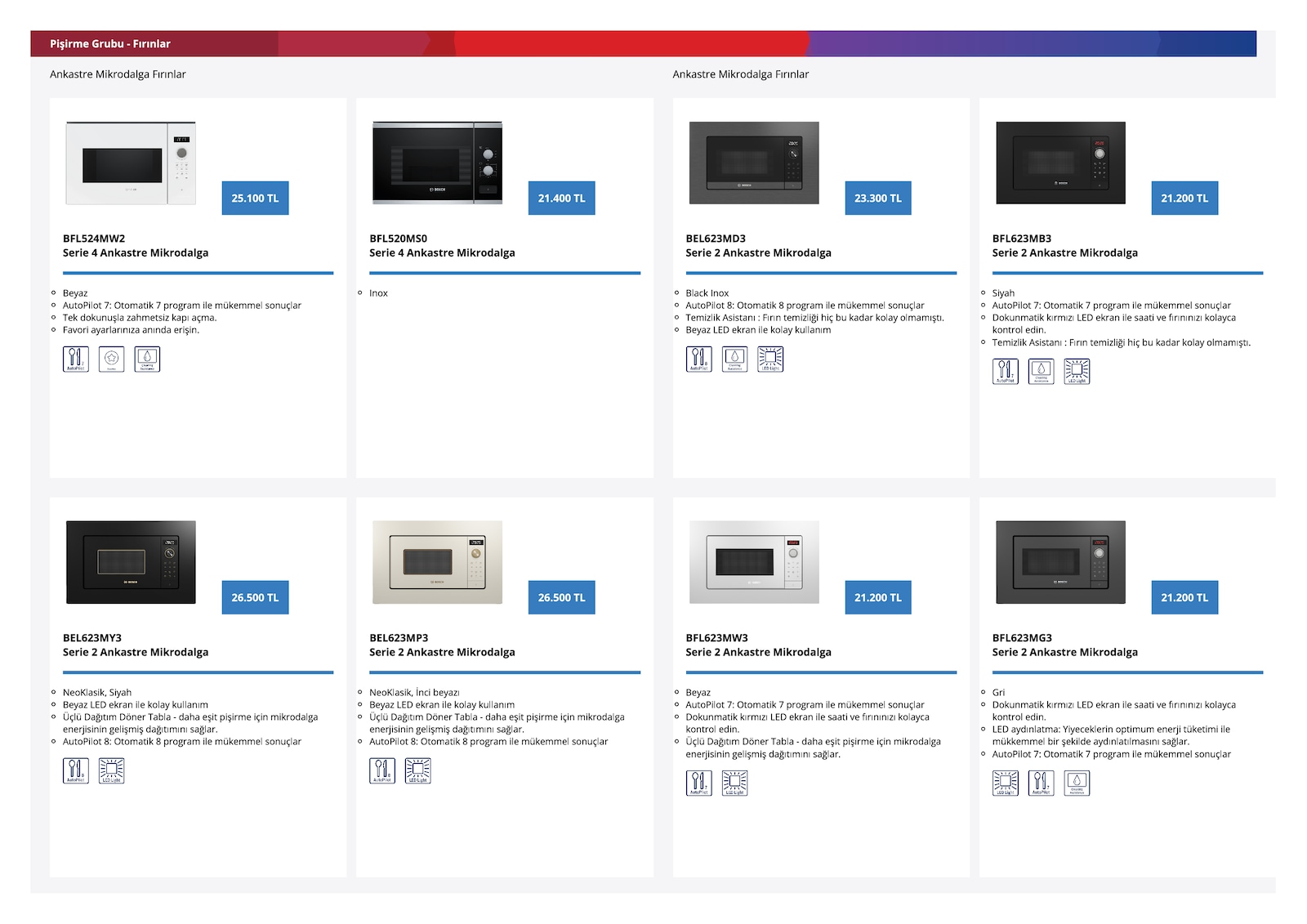Viewport: 1307px width, 924px height.
Task: Click the 21.400 TL price badge
Action: [x=562, y=199]
